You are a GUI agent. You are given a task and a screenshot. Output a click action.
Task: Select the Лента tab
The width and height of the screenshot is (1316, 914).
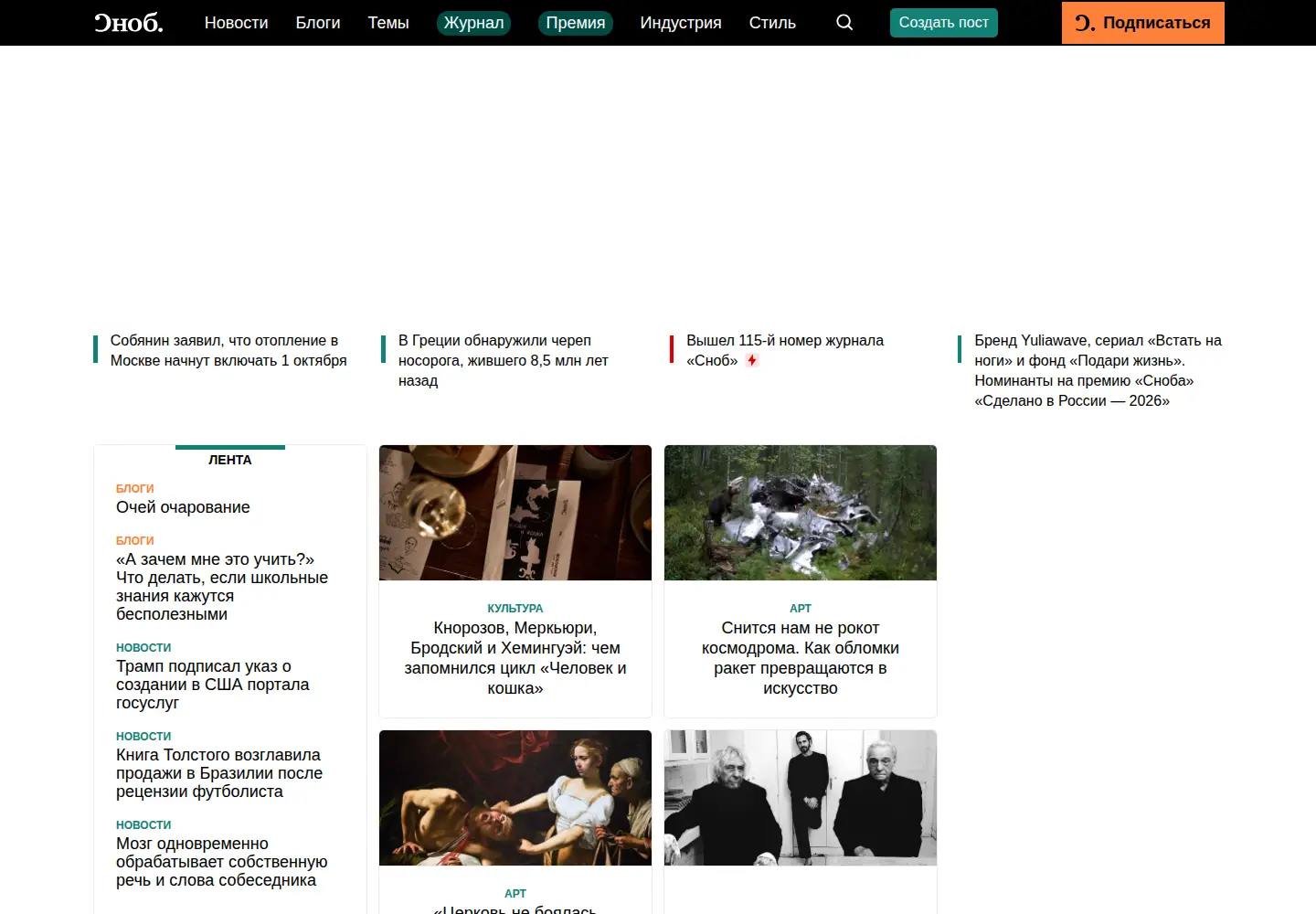tap(230, 460)
